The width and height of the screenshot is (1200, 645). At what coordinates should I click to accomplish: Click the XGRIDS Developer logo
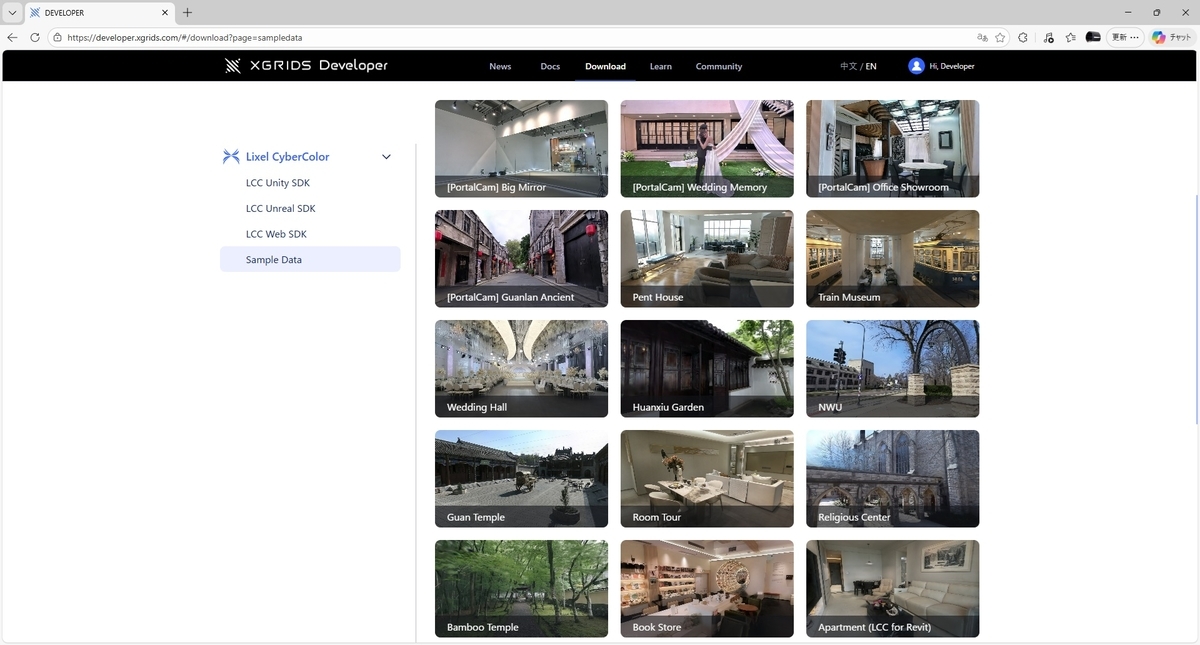[306, 66]
